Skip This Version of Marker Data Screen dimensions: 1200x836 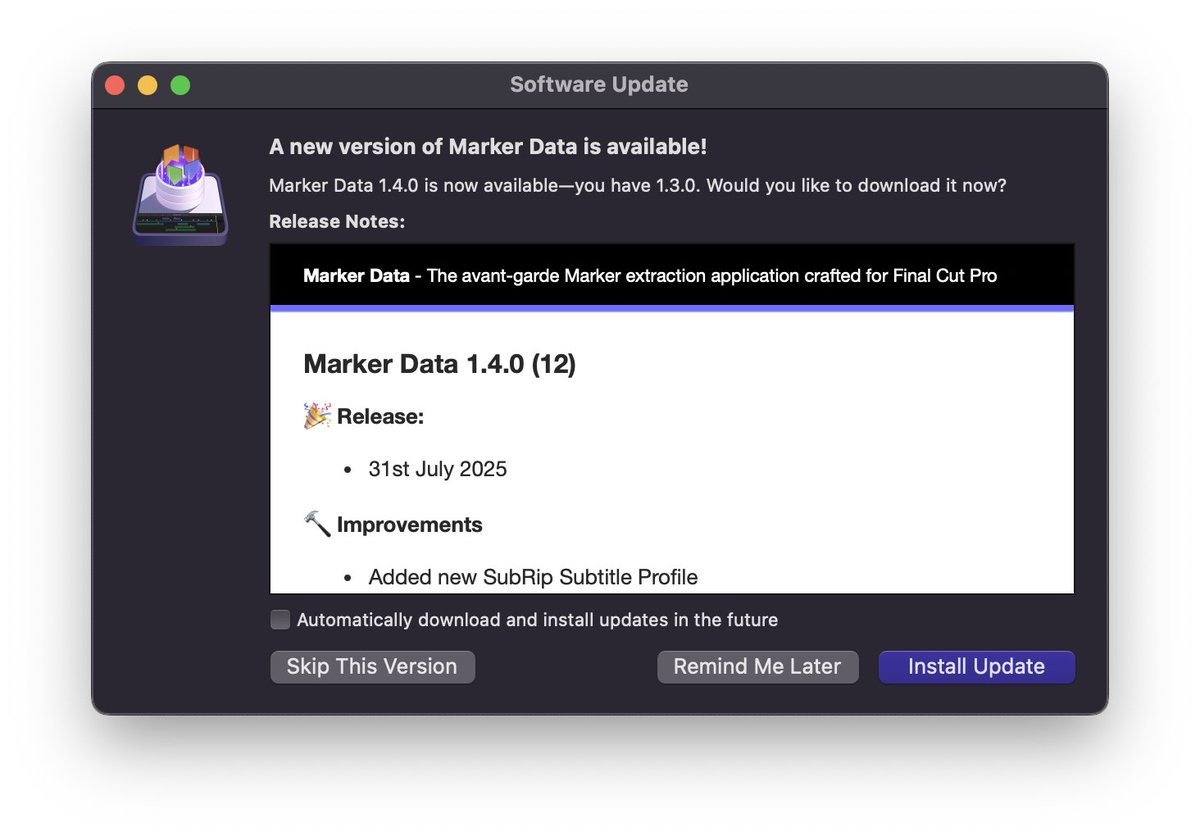(372, 667)
